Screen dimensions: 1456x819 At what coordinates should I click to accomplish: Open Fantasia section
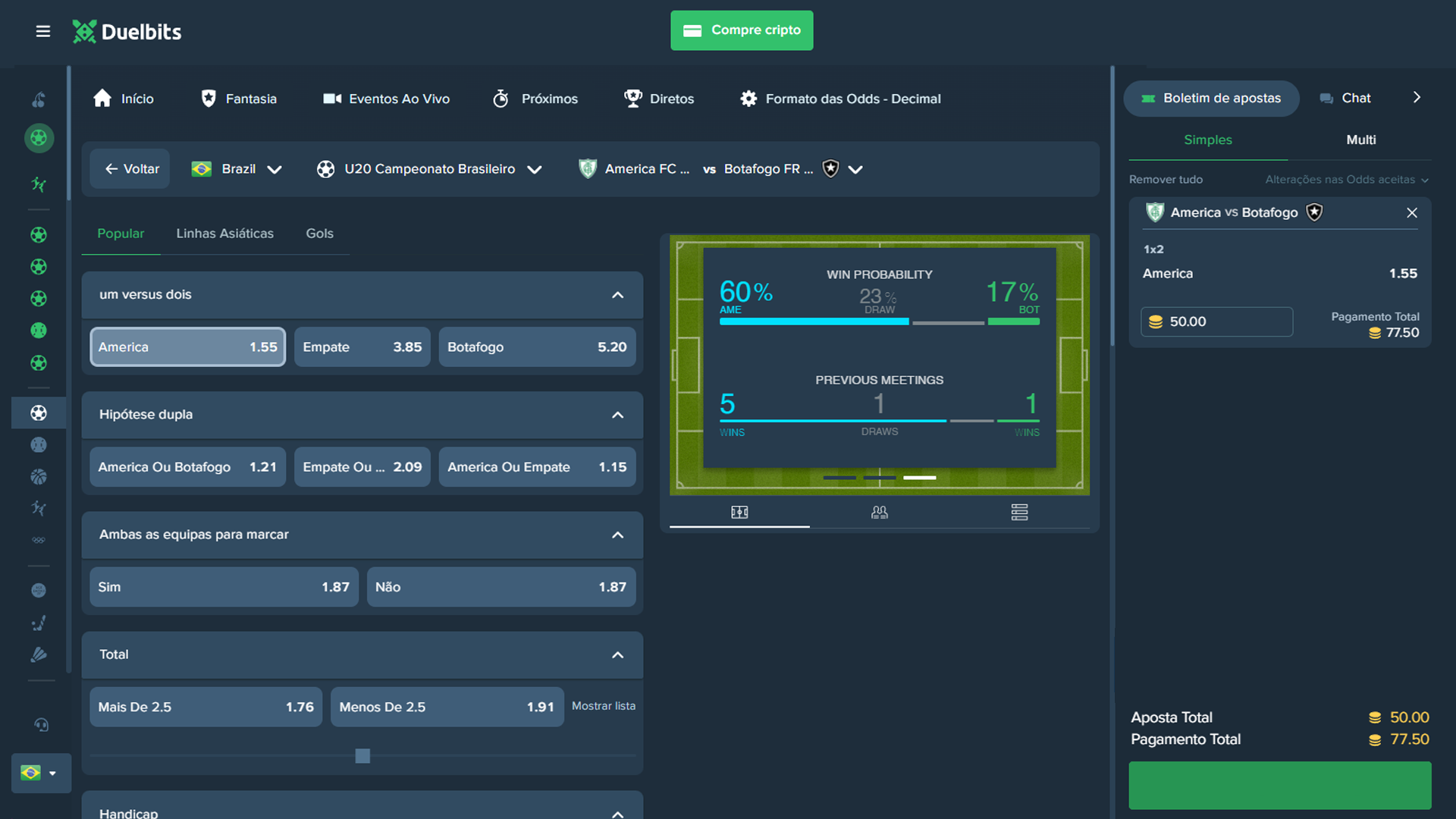(238, 99)
